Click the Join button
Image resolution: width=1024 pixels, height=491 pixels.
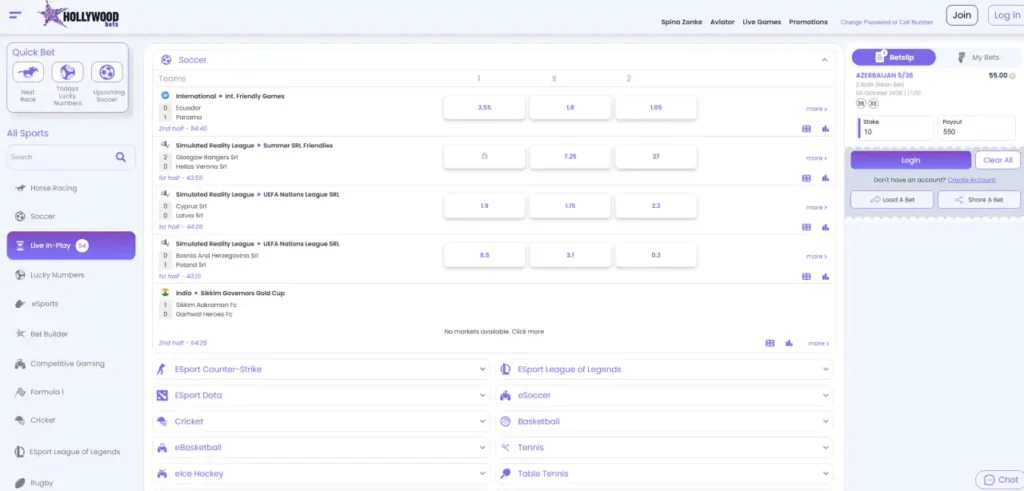962,15
